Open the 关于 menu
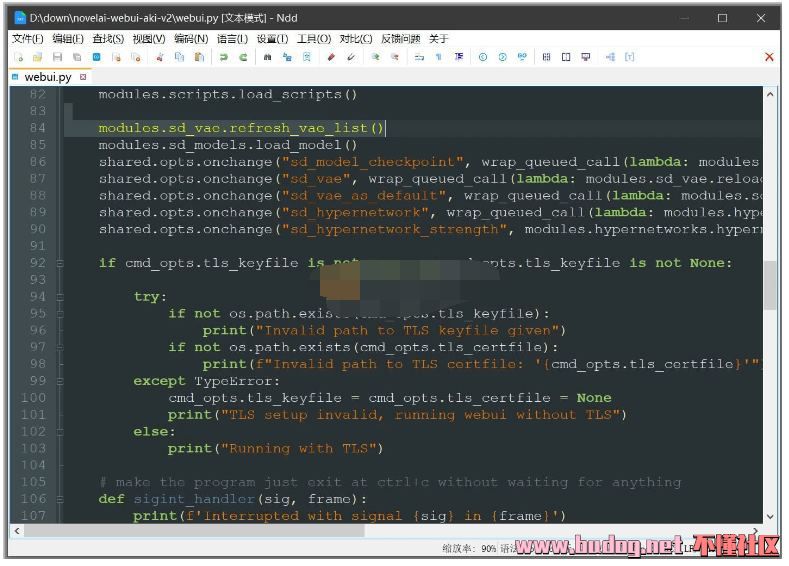789x566 pixels. (x=439, y=39)
